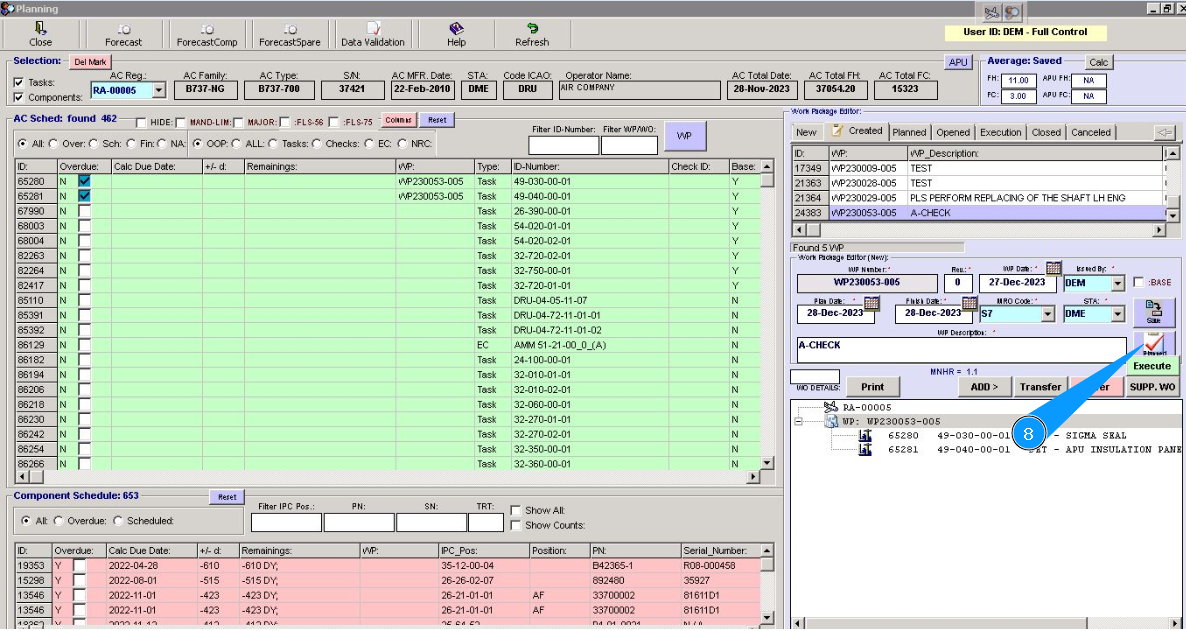The image size is (1186, 631).
Task: Tick the Show All checkbox
Action: [516, 510]
